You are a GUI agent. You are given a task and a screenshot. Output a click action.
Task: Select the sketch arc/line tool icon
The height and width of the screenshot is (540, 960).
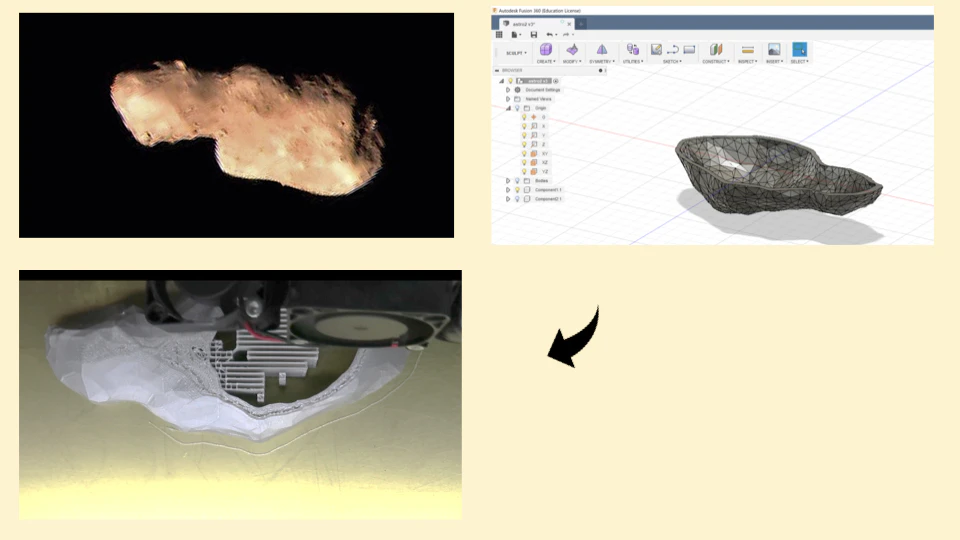pos(672,50)
